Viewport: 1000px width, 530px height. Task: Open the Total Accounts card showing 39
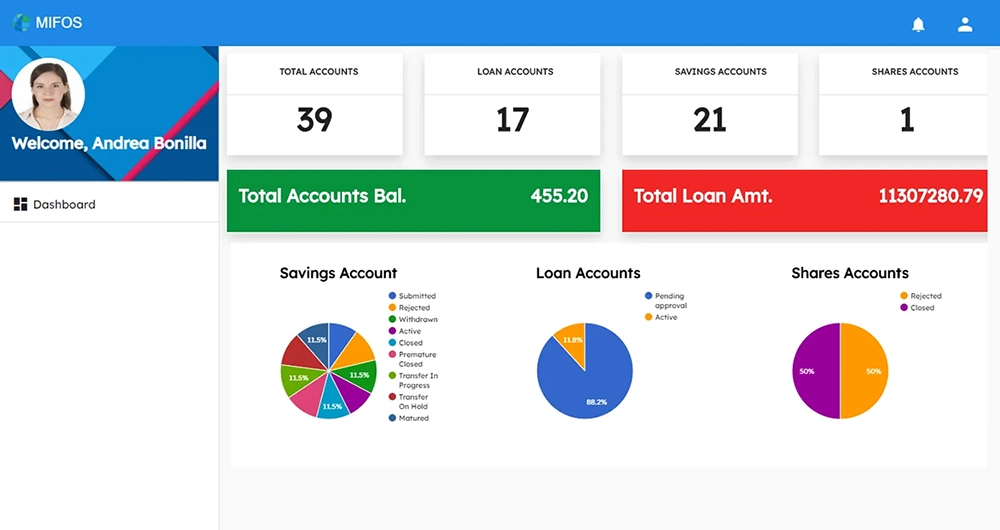314,104
